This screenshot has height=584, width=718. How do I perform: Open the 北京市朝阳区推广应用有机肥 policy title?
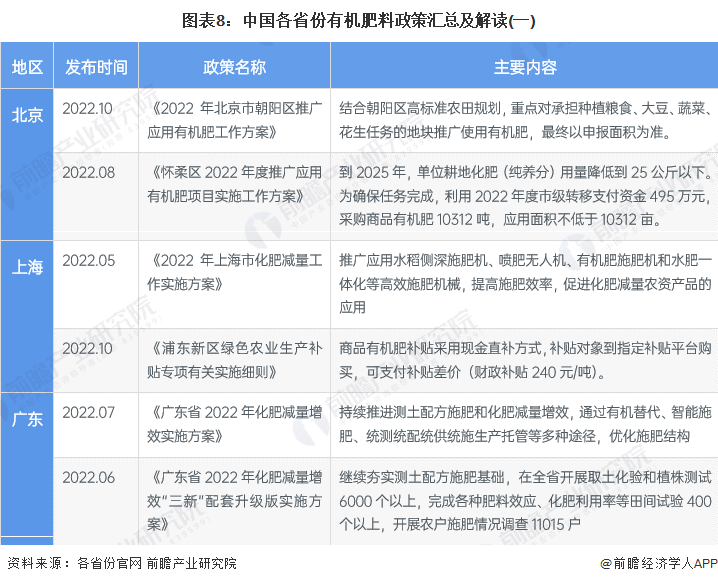(236, 119)
